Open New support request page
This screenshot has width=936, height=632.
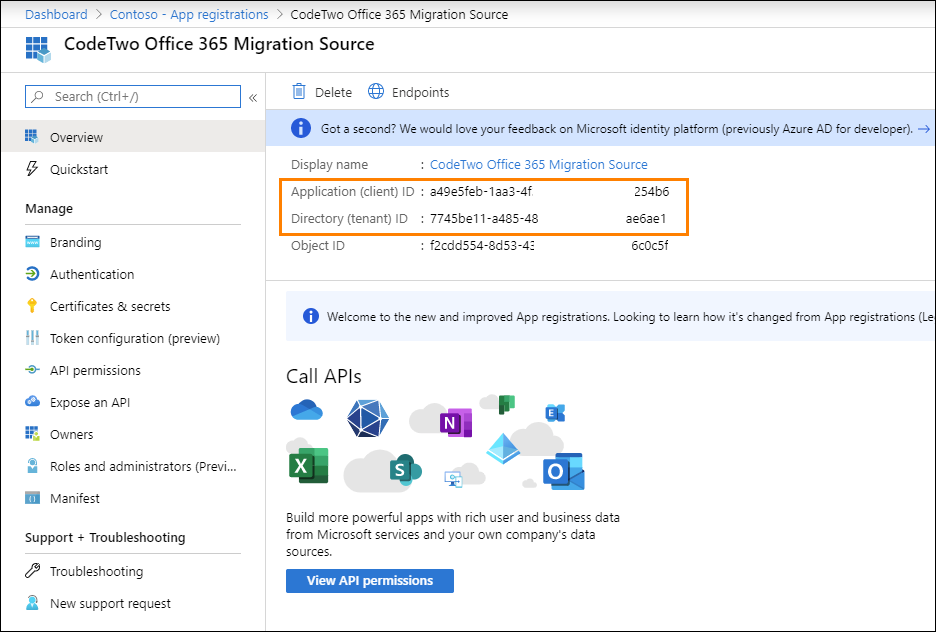pos(133,603)
